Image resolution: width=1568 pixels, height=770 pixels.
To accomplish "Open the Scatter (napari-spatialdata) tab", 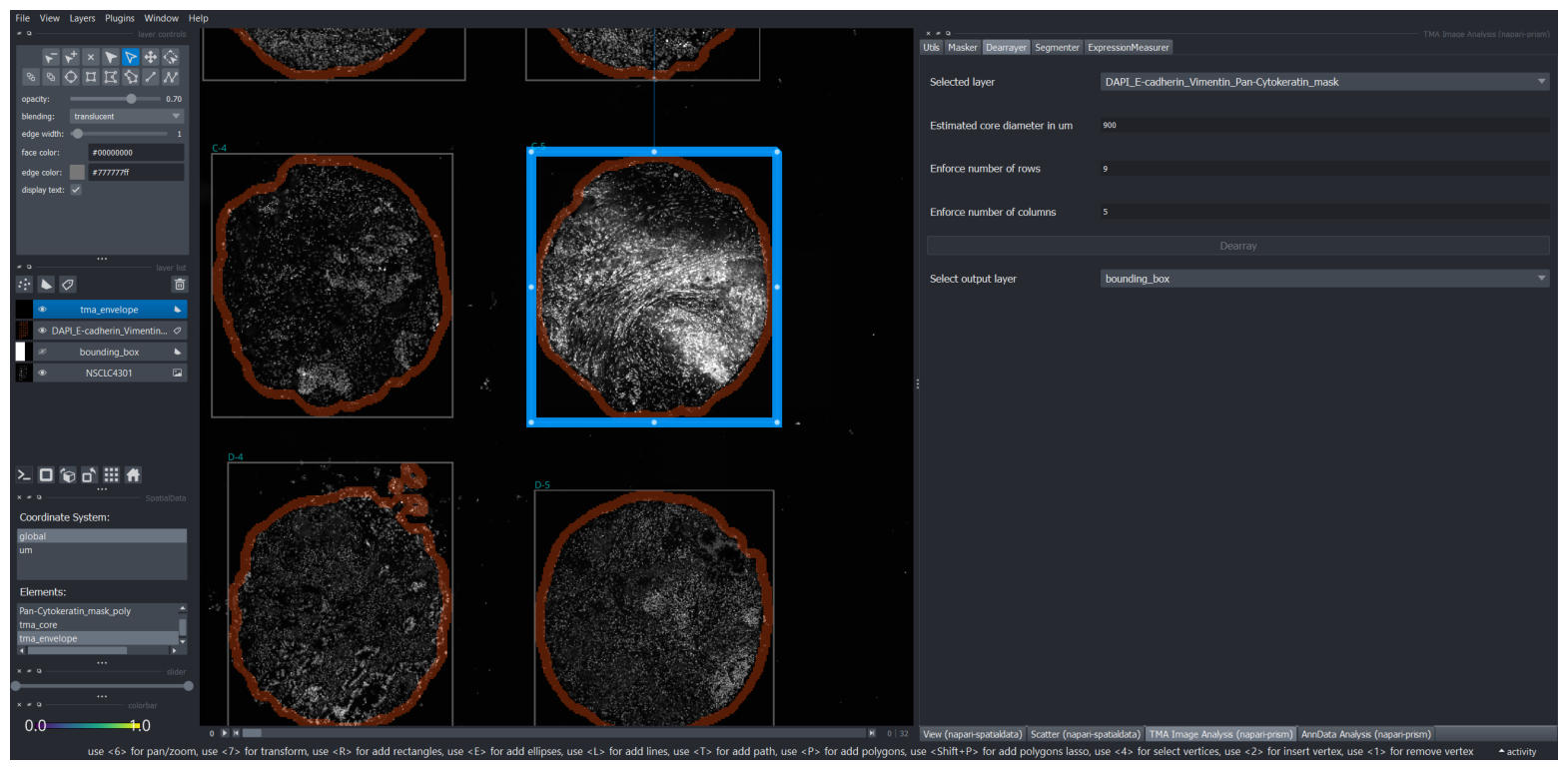I will (x=1086, y=734).
